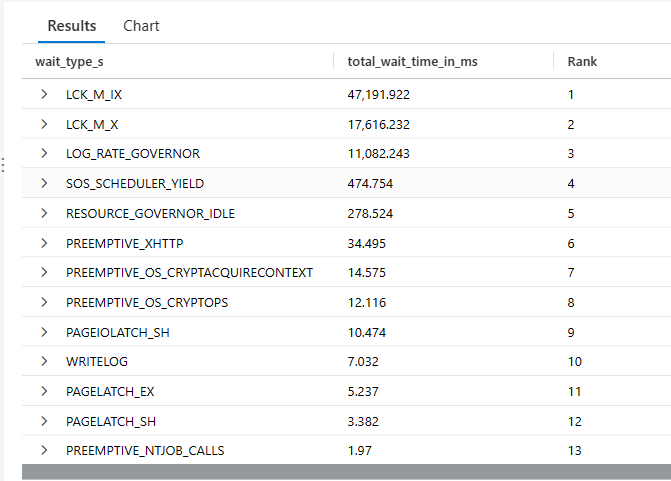Switch to the Chart tab
Viewport: 671px width, 481px height.
141,26
